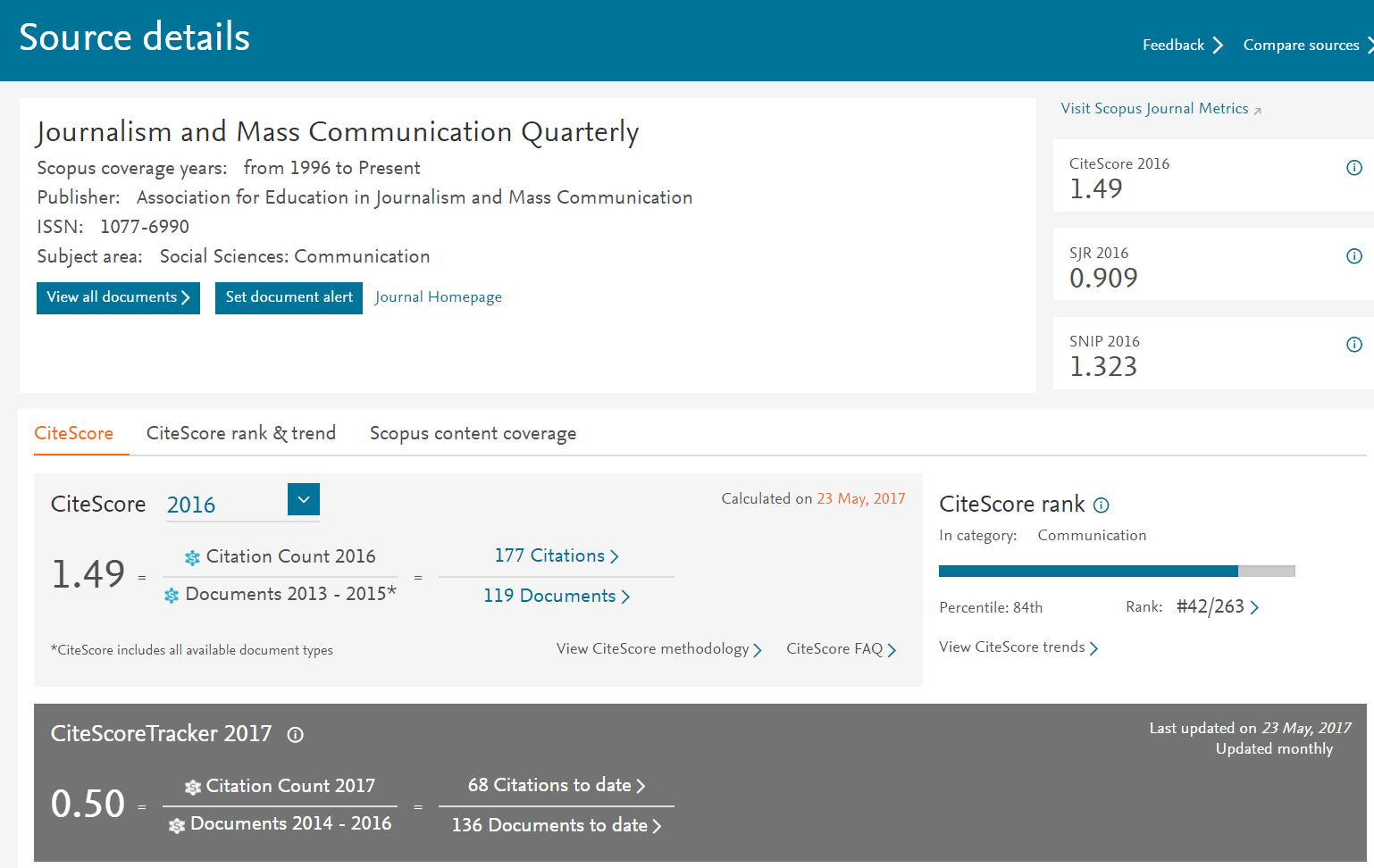Viewport: 1374px width, 868px height.
Task: Click the CiteScoreTracker 2017 info icon
Action: [x=295, y=735]
